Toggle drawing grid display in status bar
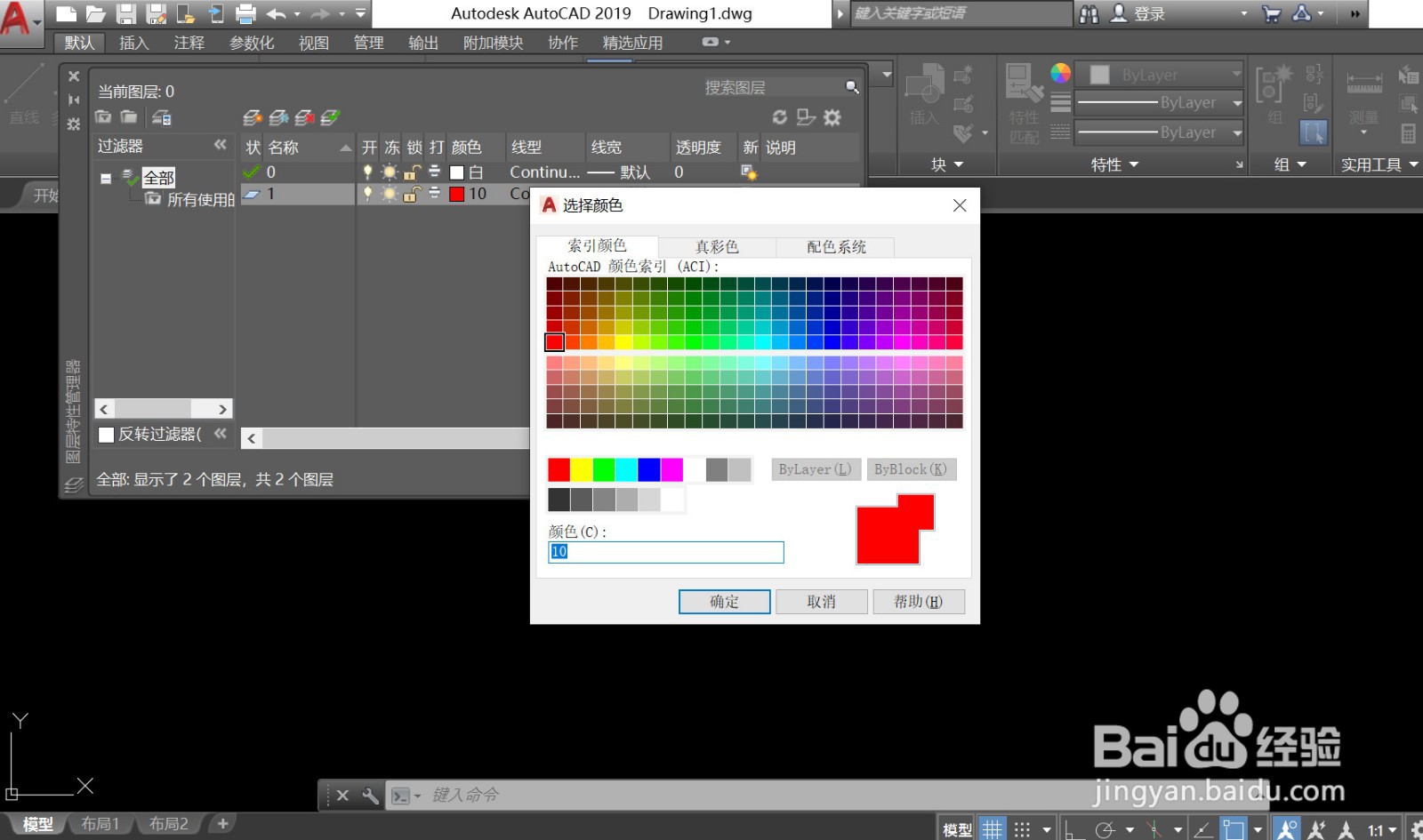 click(x=993, y=829)
